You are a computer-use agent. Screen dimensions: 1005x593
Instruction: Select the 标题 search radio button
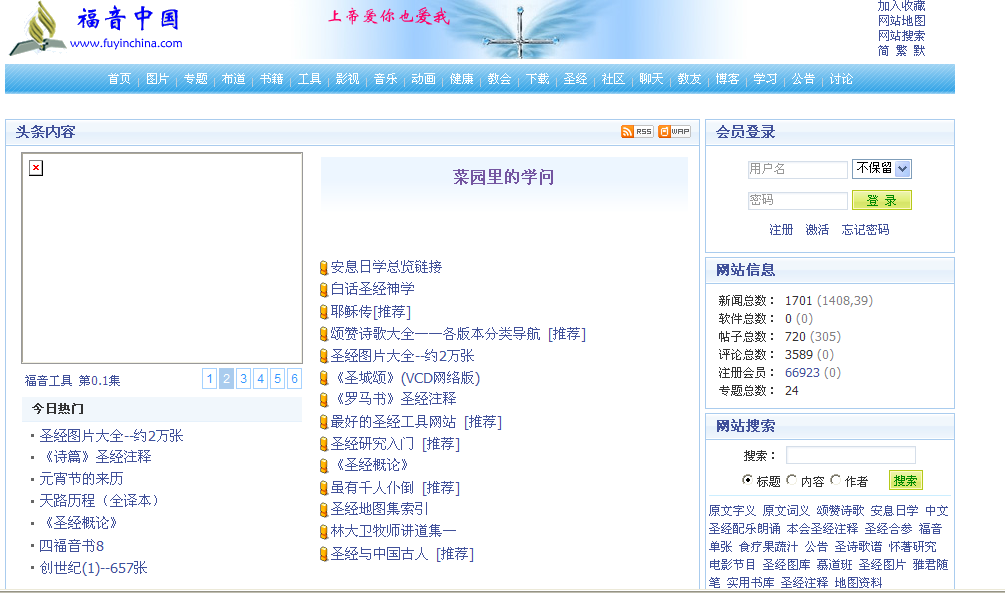pos(747,480)
